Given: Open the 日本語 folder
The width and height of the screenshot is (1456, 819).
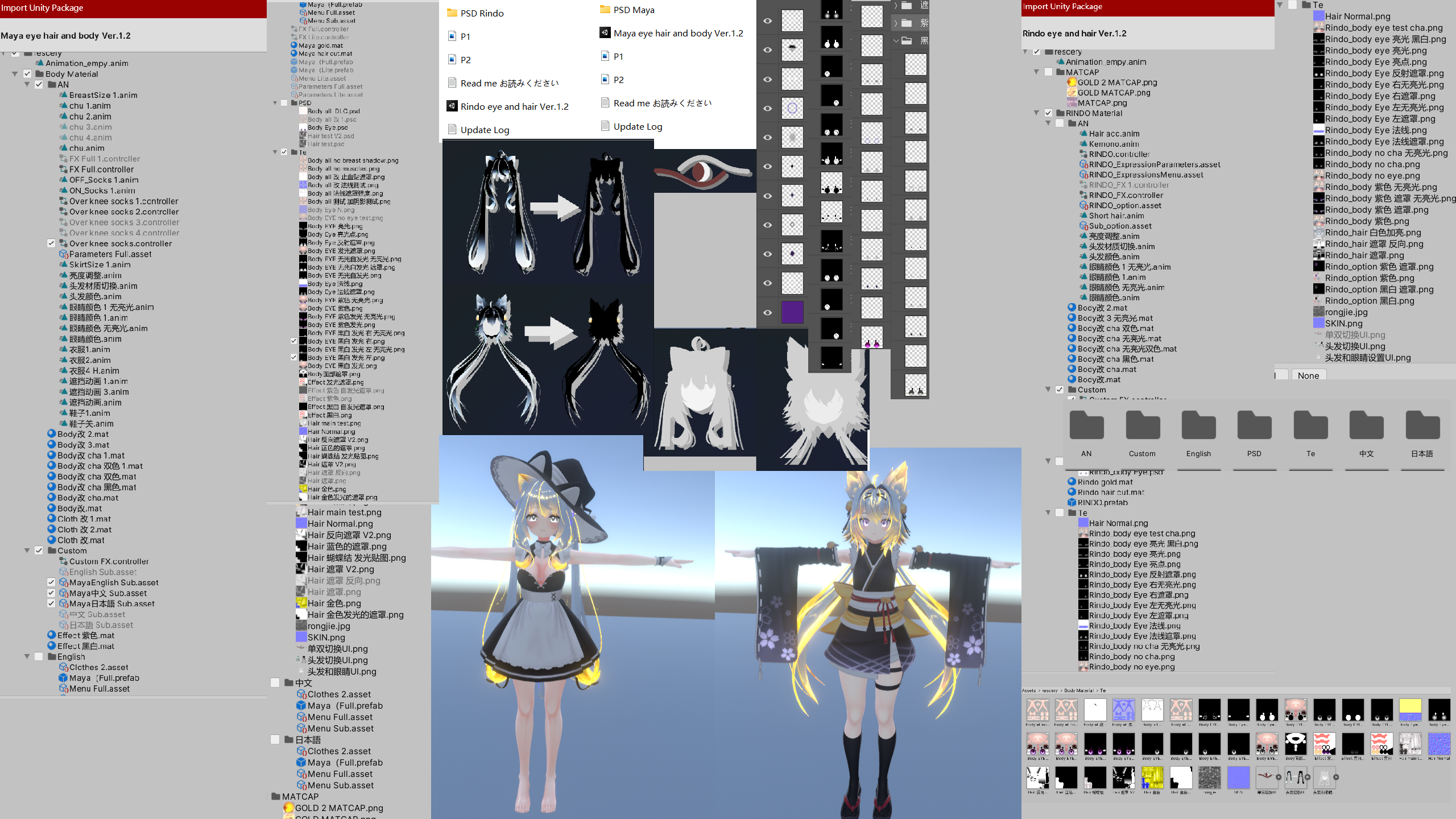Looking at the screenshot, I should coord(1421,425).
